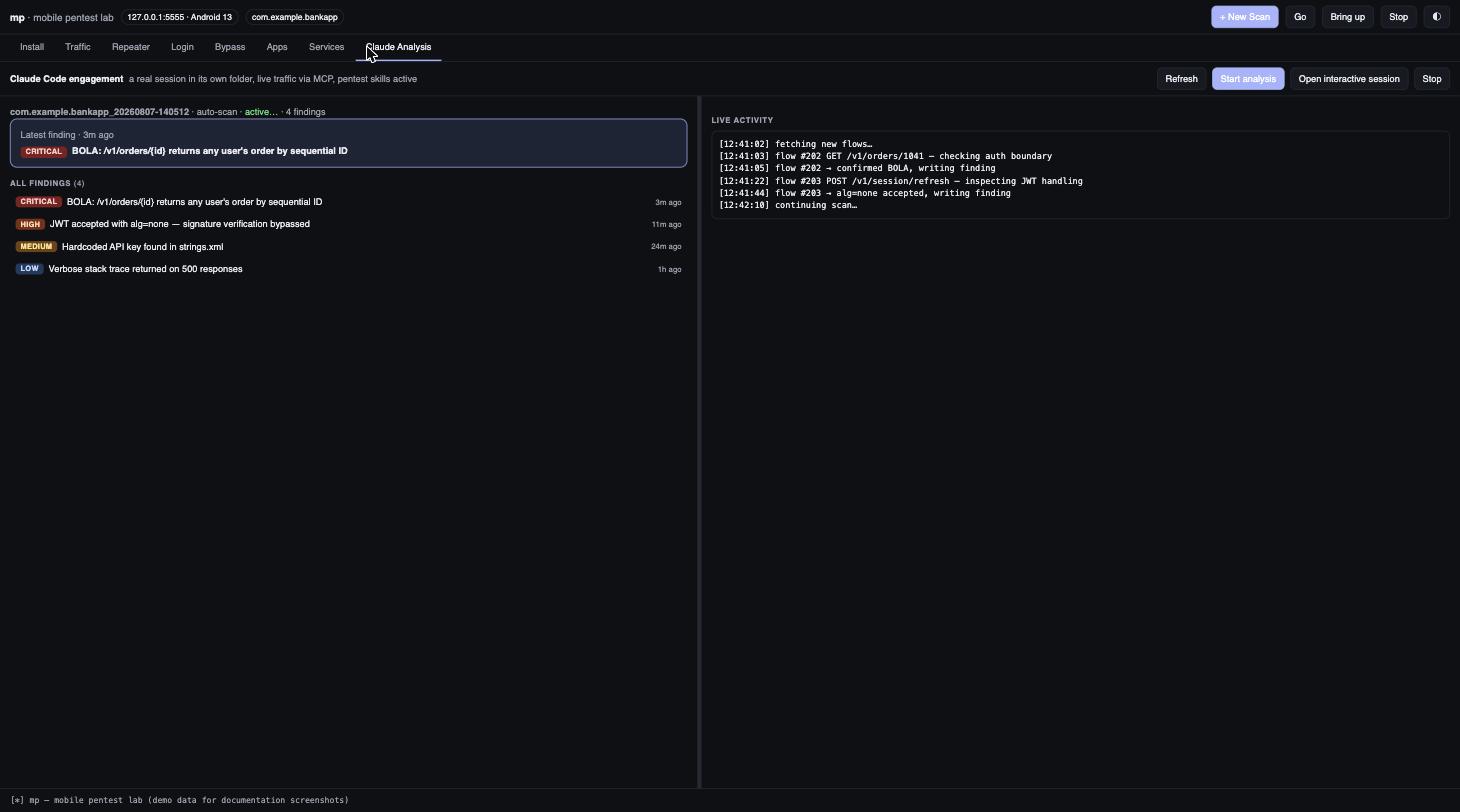Click the status bar demo data message

(180, 800)
